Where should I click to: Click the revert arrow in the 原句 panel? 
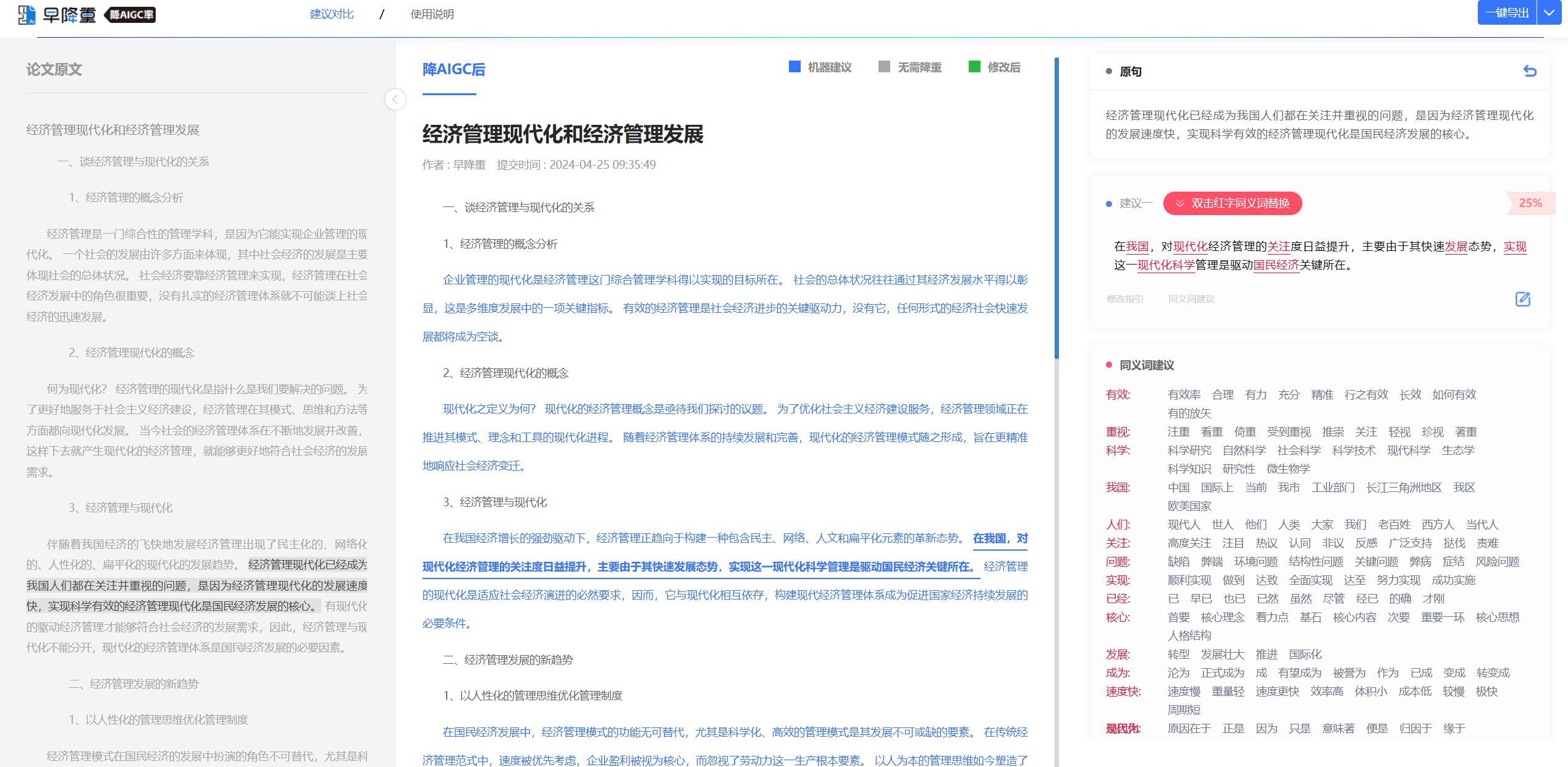coord(1530,70)
